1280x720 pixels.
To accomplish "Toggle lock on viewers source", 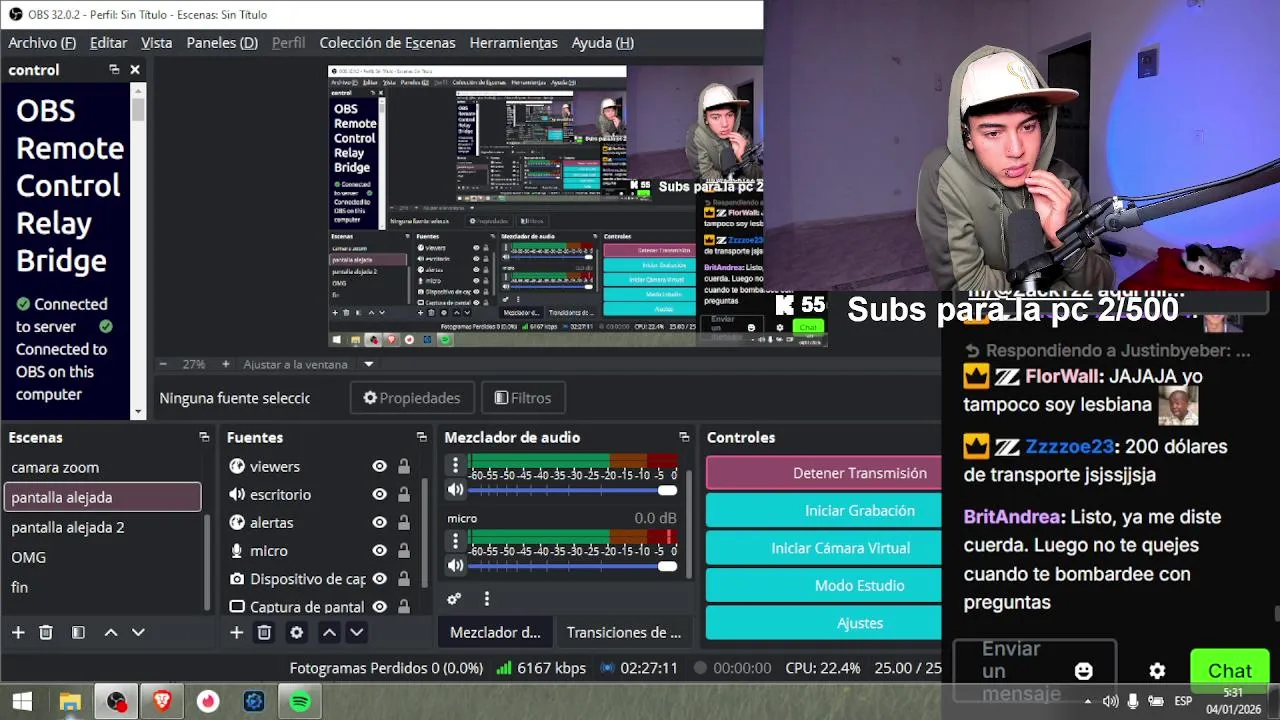I will tap(404, 466).
